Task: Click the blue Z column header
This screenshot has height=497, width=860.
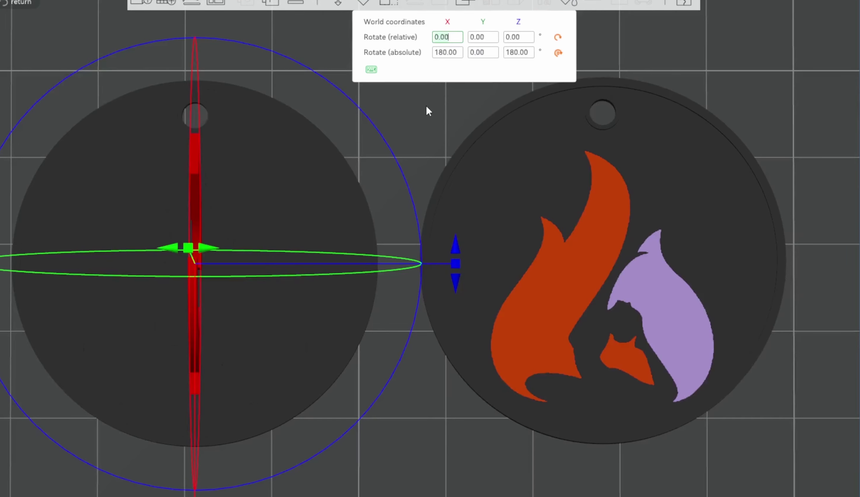Action: 518,22
